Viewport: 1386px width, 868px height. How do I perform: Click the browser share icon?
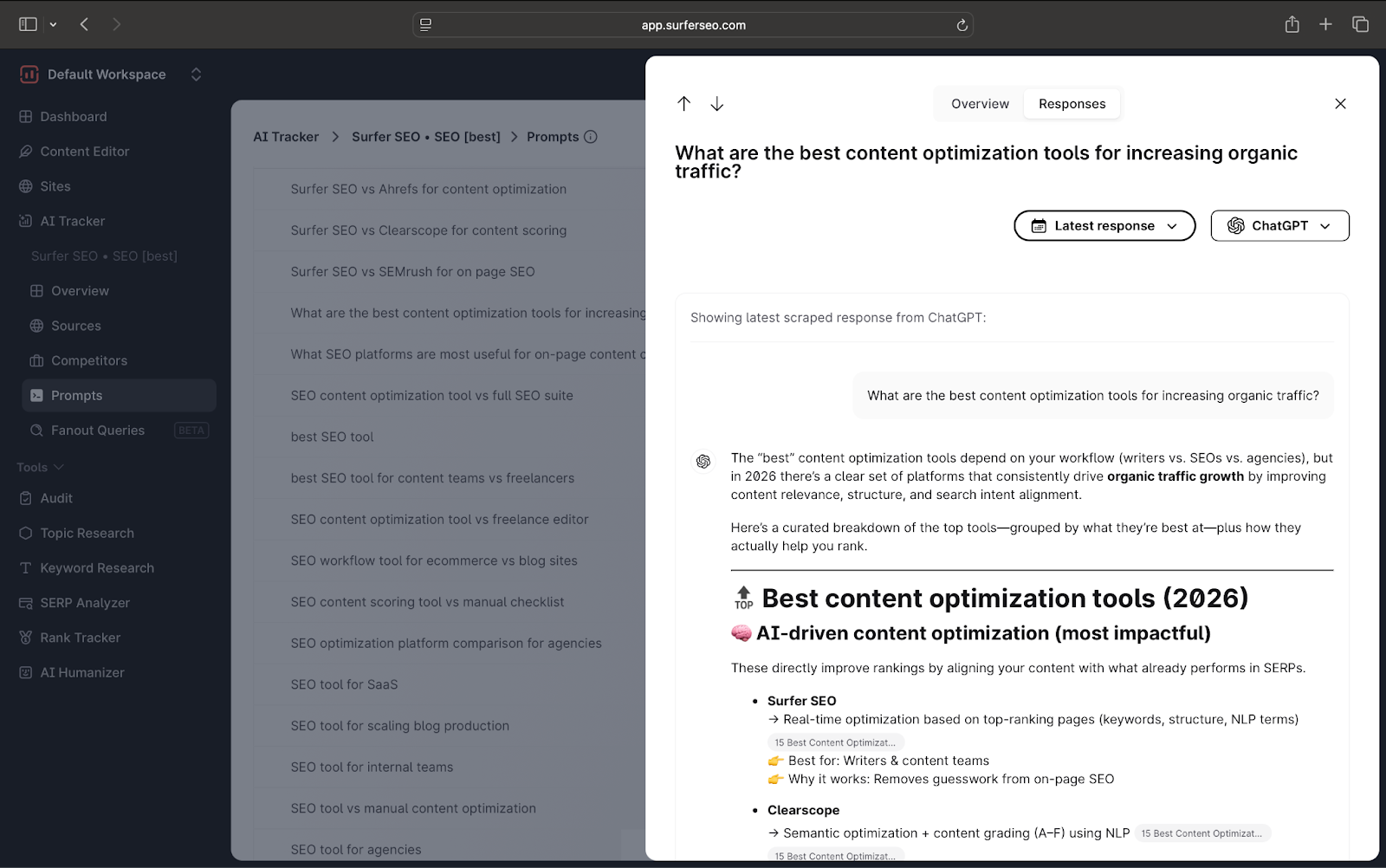point(1292,24)
